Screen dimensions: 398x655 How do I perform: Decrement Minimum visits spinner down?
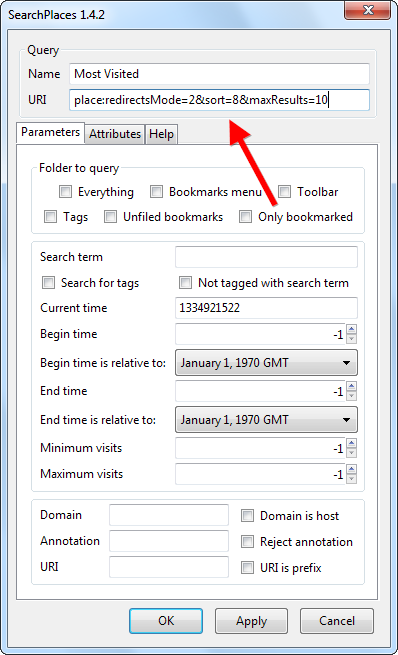352,453
